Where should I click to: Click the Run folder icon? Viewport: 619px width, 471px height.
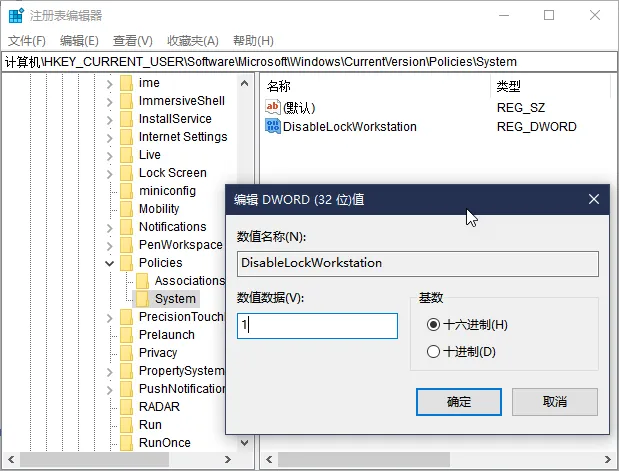tap(126, 425)
